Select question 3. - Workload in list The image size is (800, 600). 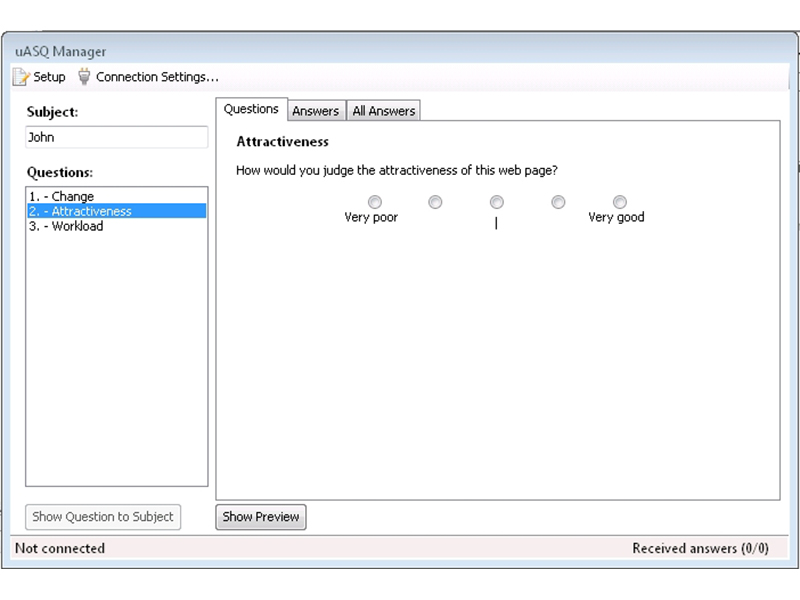click(x=67, y=227)
